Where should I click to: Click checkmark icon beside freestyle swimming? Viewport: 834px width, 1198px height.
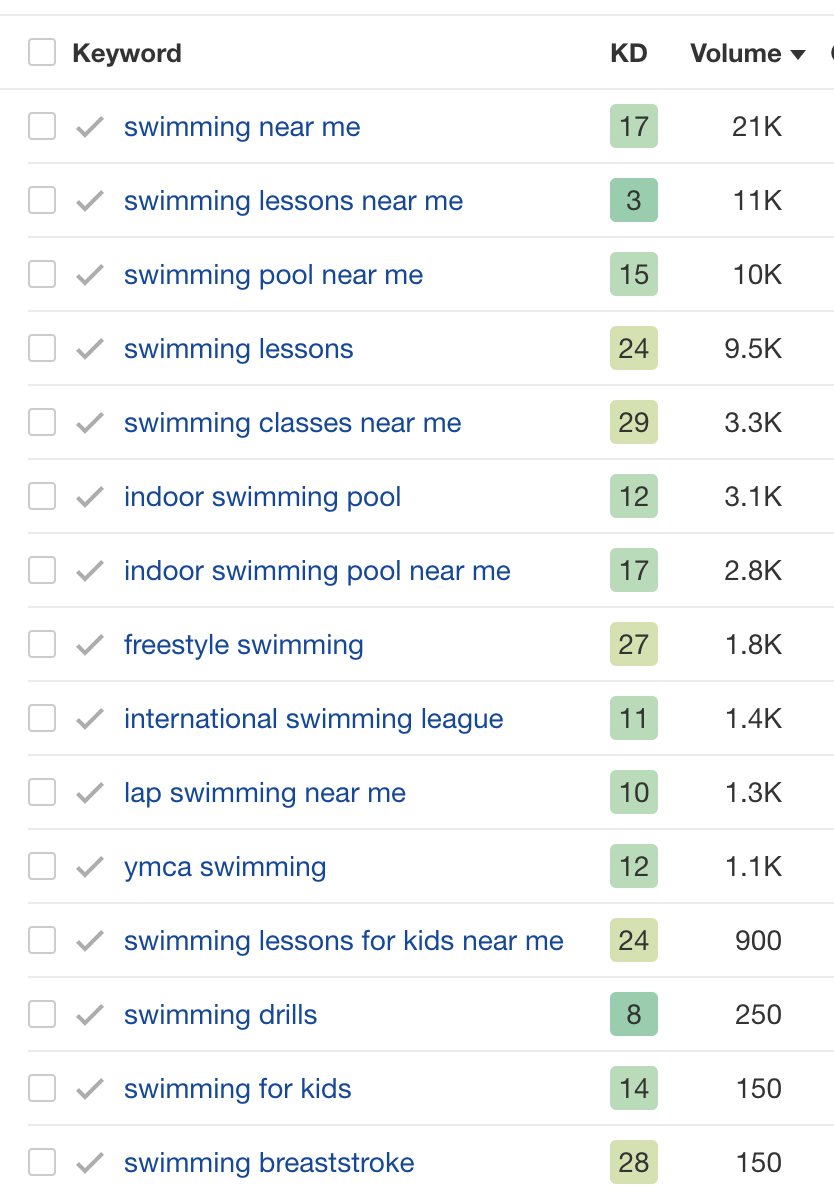(90, 645)
